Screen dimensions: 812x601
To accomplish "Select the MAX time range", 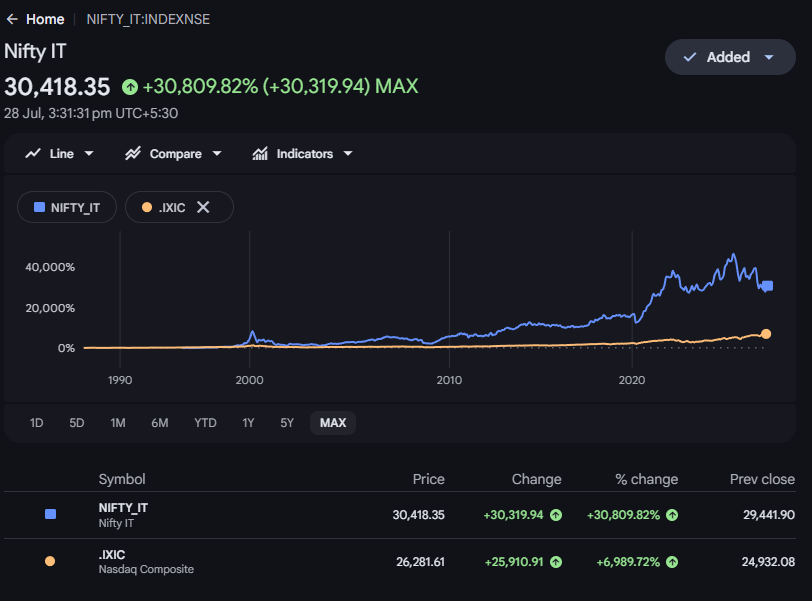I will pos(332,423).
